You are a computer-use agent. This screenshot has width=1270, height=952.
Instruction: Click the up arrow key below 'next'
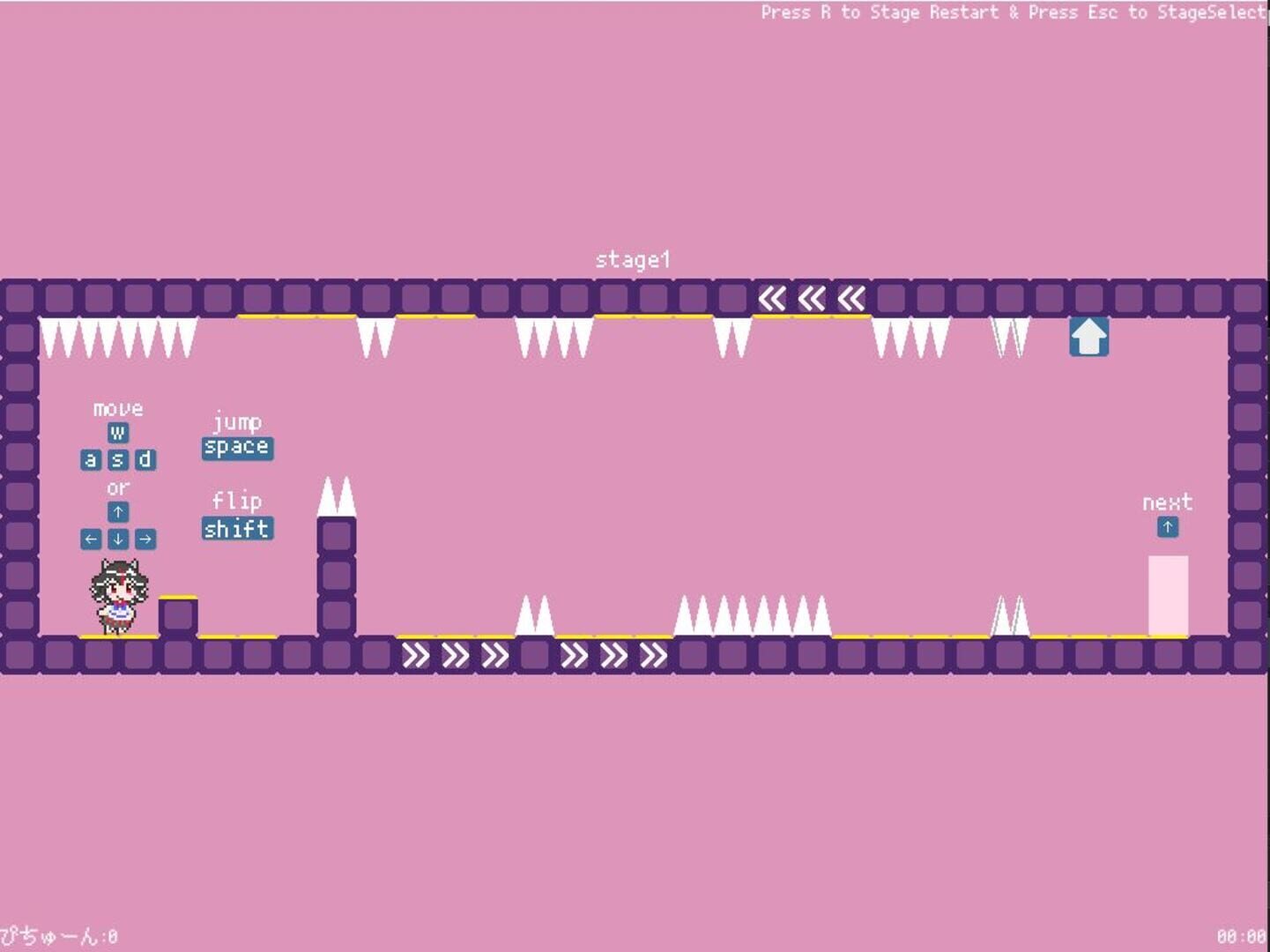[x=1167, y=527]
